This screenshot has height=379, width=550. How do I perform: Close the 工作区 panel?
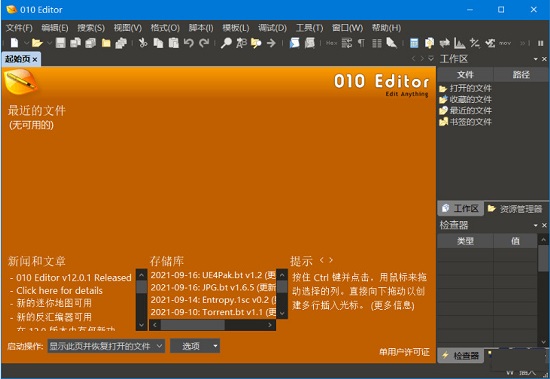(544, 59)
